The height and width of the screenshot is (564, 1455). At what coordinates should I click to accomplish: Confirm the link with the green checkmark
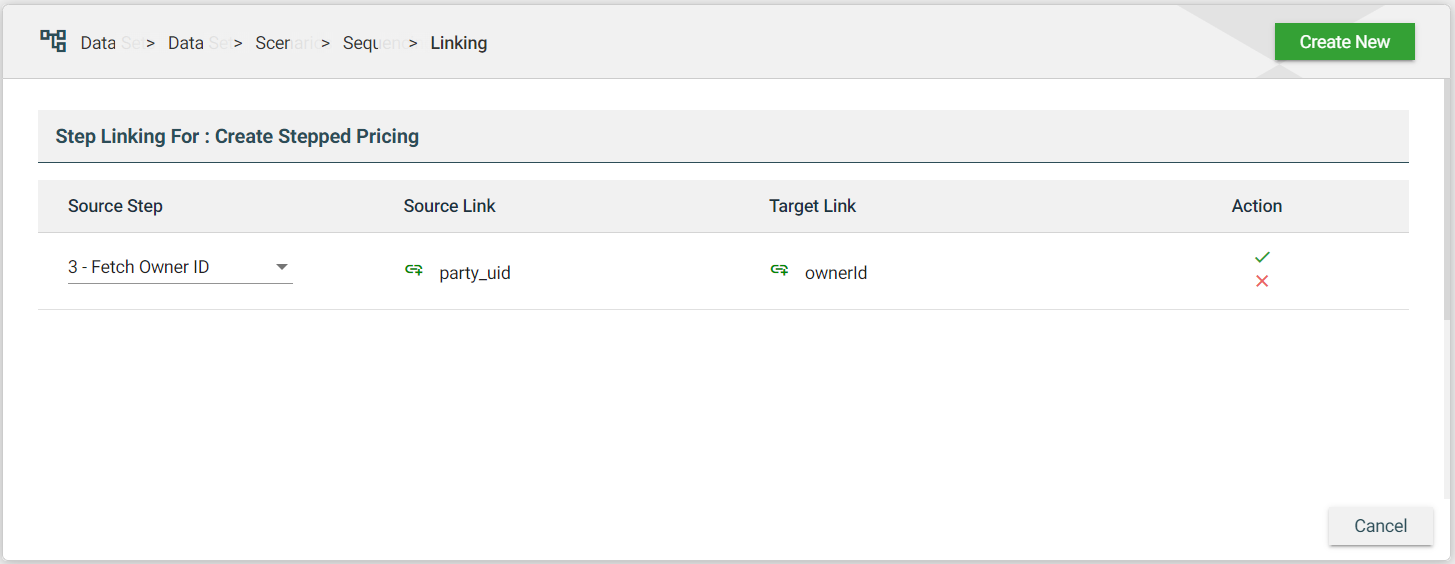[x=1262, y=257]
